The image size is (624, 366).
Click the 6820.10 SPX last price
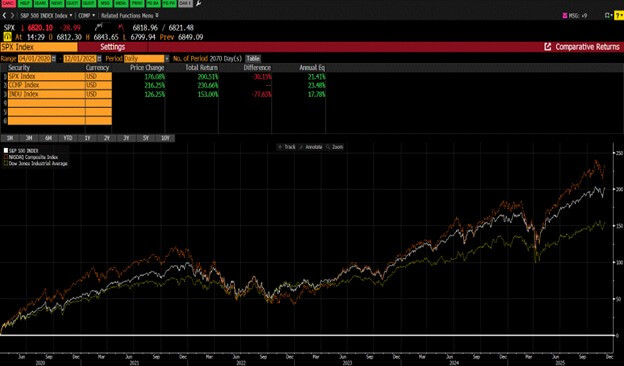(40, 27)
